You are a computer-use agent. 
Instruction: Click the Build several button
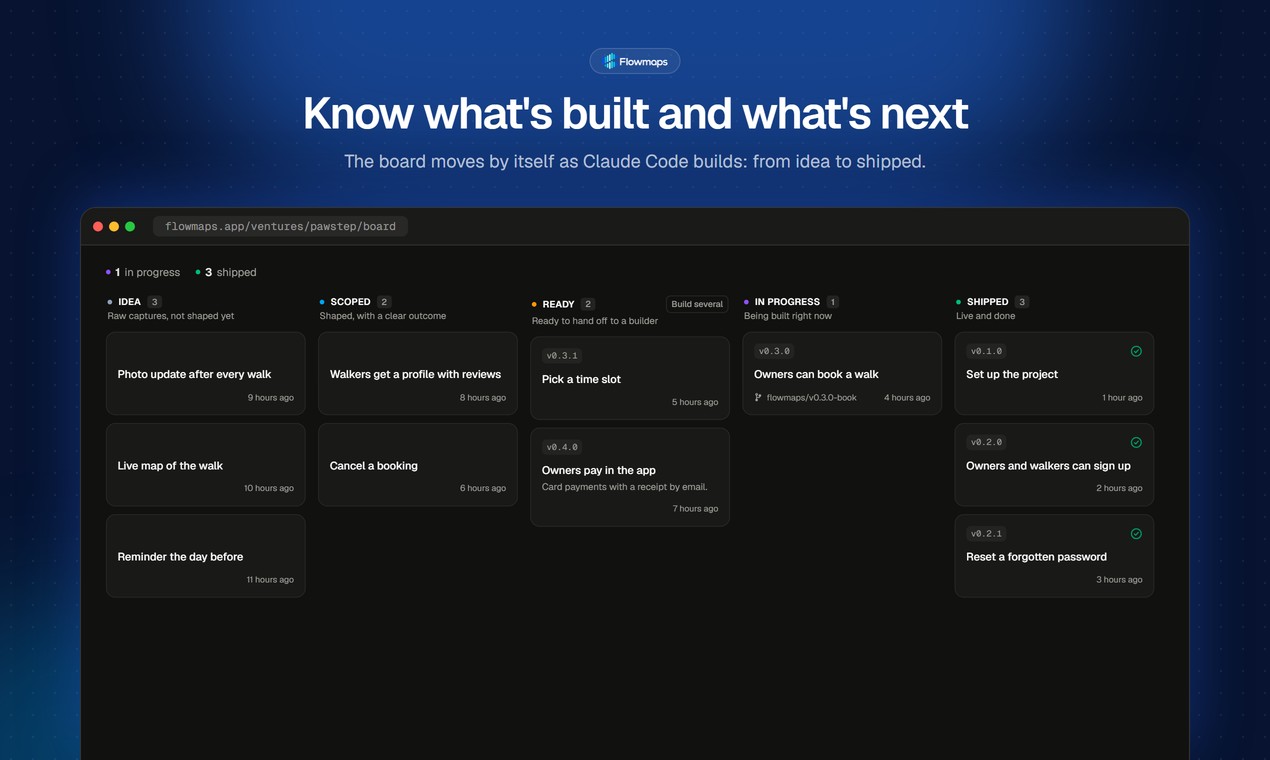click(697, 304)
